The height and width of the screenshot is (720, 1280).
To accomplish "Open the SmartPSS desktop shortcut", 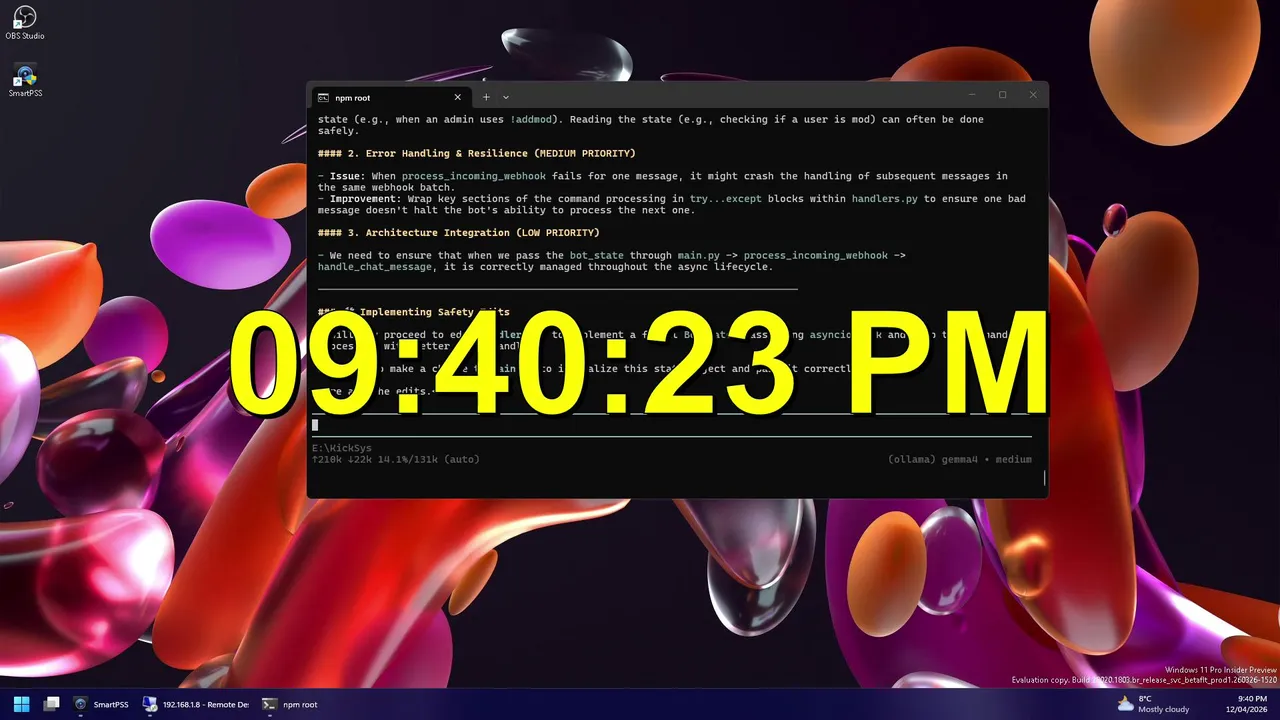I will (25, 80).
